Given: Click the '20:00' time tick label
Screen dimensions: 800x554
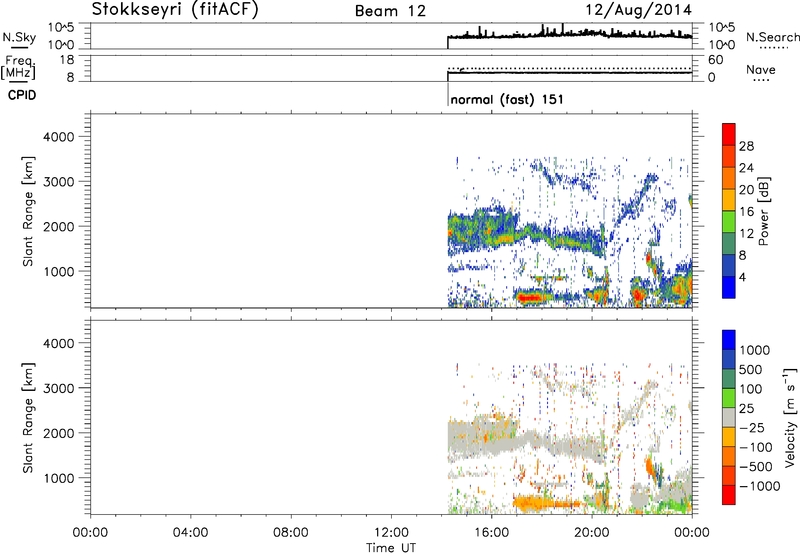Looking at the screenshot, I should (x=591, y=533).
